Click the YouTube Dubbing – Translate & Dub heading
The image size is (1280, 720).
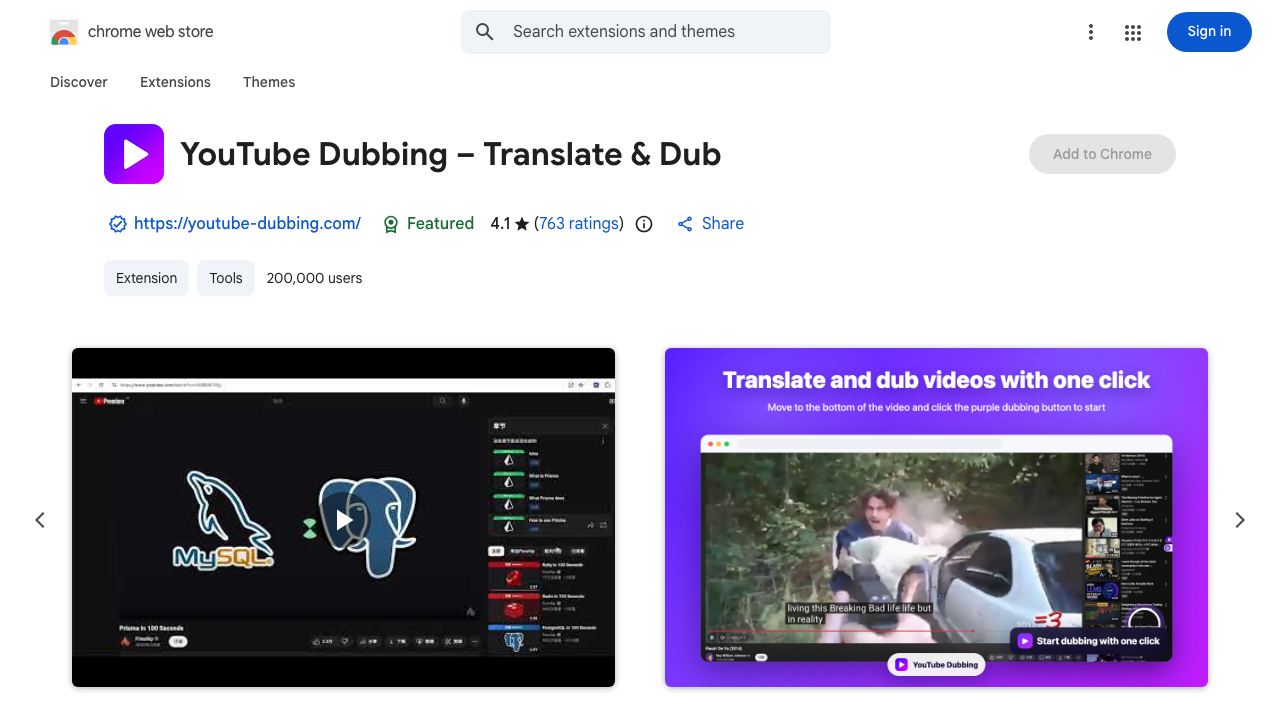[x=451, y=154]
